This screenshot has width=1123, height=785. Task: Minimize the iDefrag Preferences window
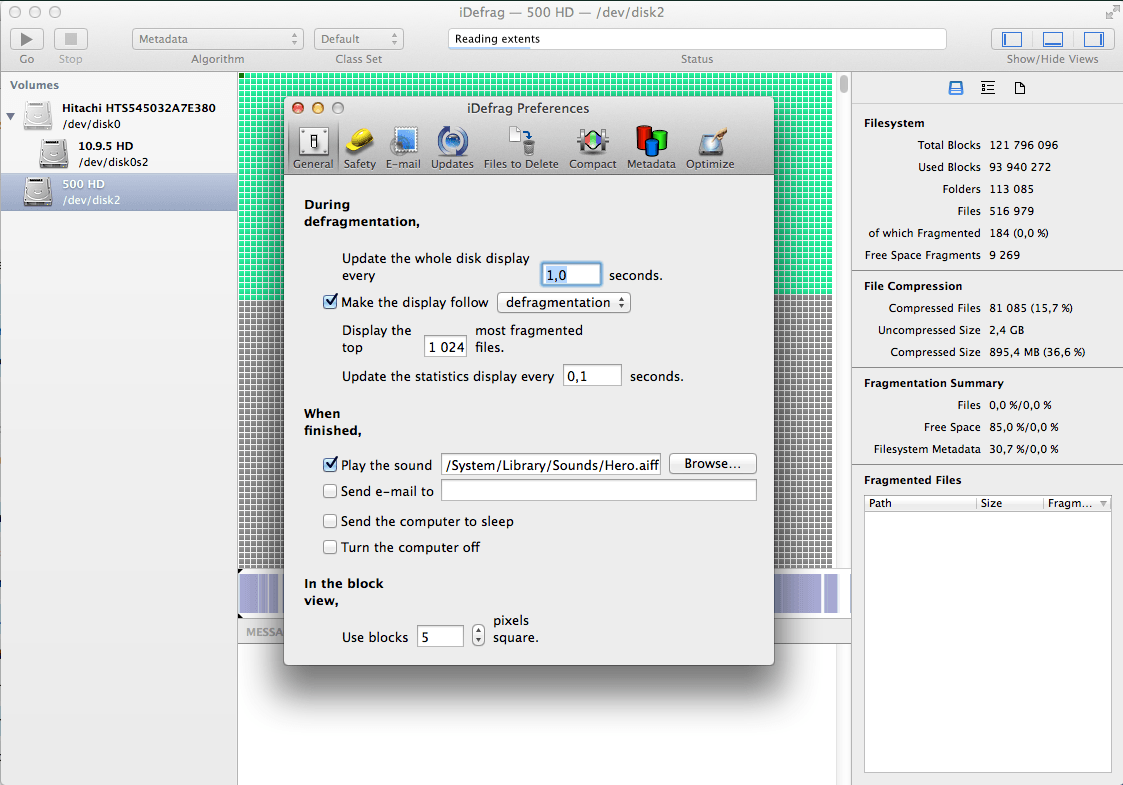(x=318, y=108)
